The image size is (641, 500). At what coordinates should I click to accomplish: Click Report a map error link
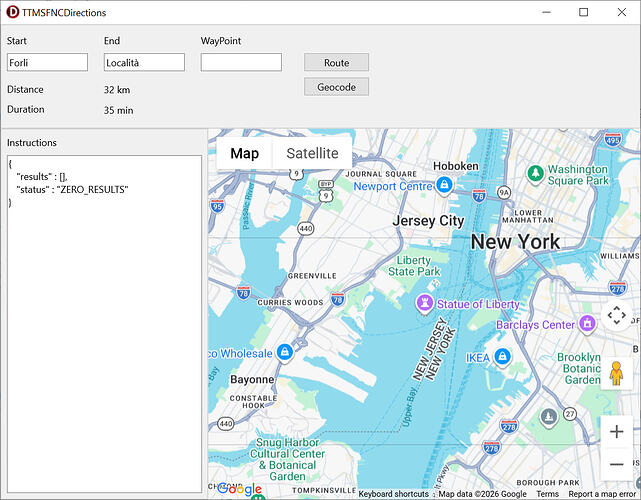(x=602, y=494)
